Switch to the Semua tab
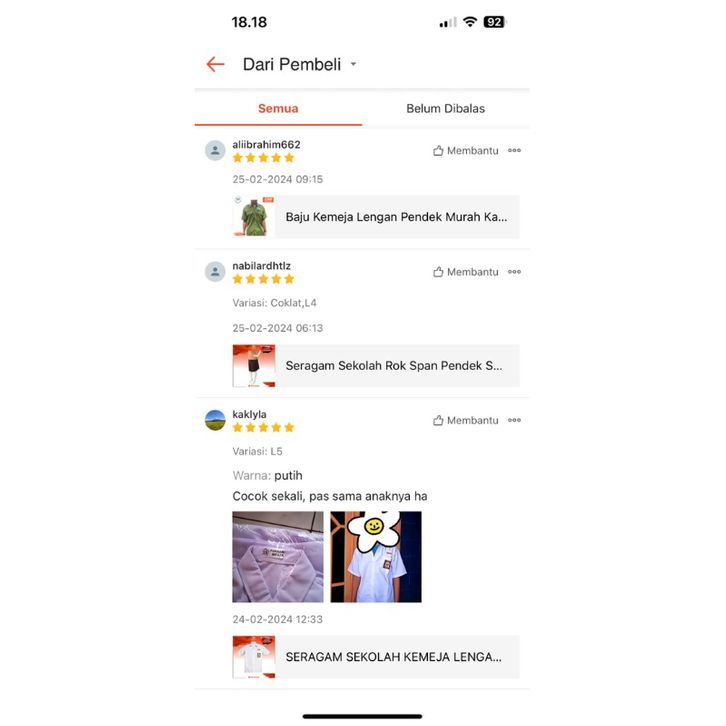Viewport: 726px width, 726px height. [x=278, y=108]
